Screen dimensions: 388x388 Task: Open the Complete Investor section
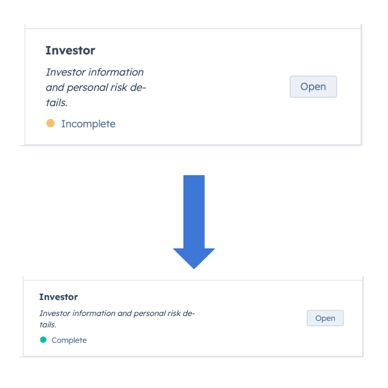(x=325, y=318)
